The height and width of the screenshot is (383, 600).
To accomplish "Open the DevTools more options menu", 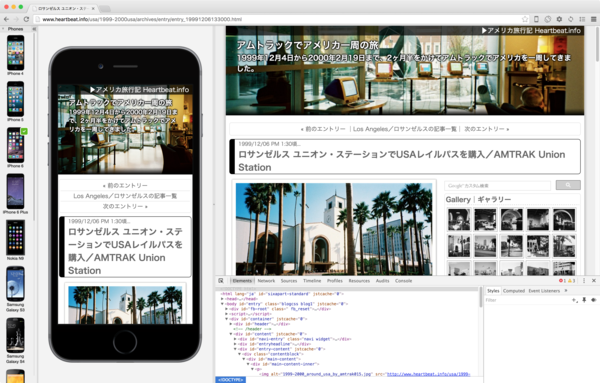I will pyautogui.click(x=584, y=281).
